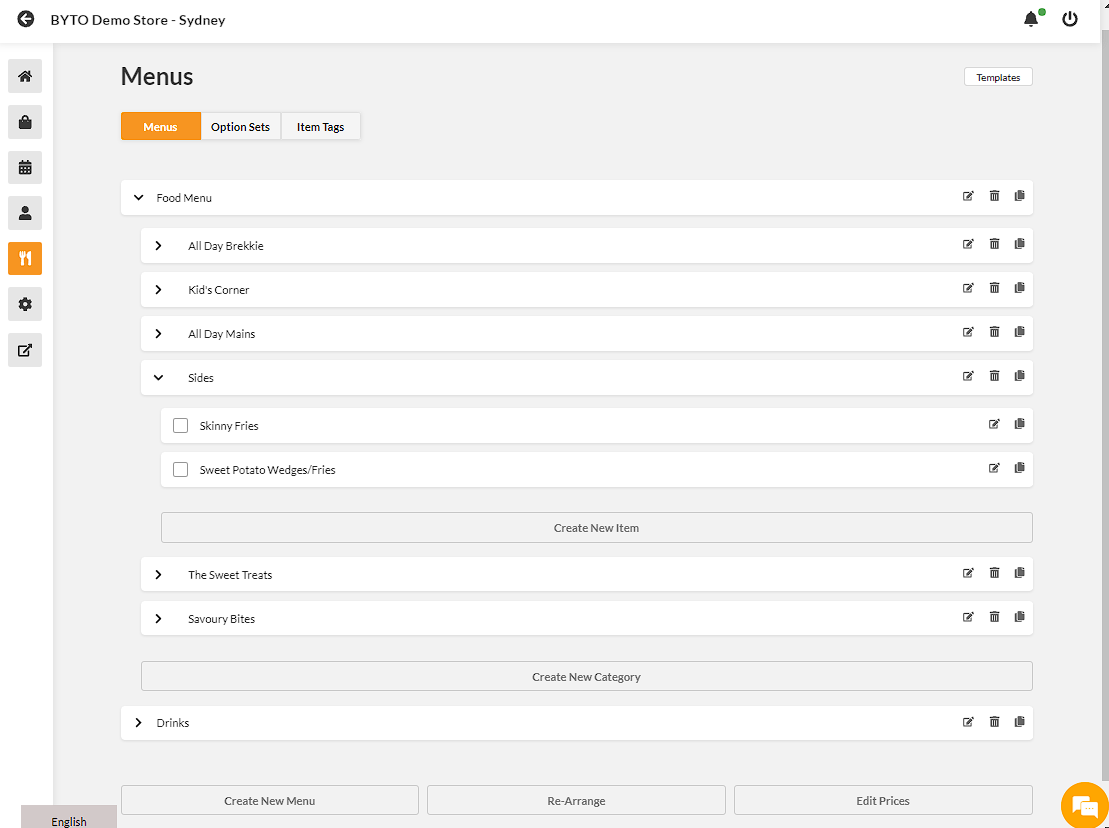The width and height of the screenshot is (1109, 828).
Task: Duplicate the All Day Brekkie category
Action: click(1019, 244)
